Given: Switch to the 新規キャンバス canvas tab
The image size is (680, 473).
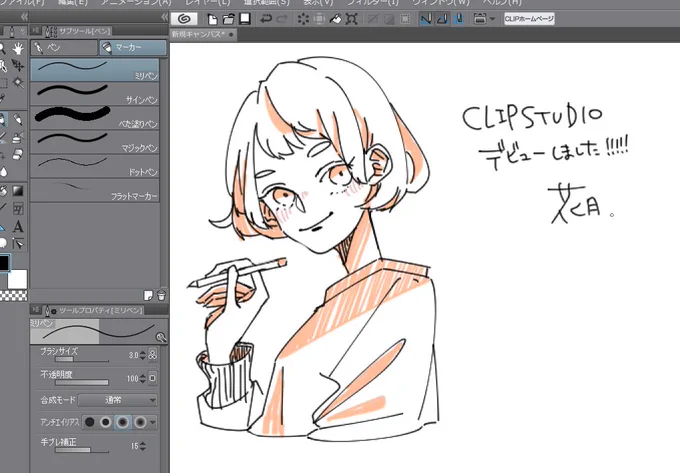Looking at the screenshot, I should coord(203,34).
